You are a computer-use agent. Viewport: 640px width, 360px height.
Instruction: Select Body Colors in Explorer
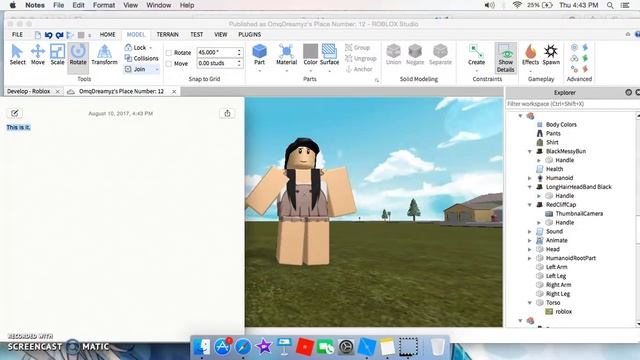tap(561, 124)
